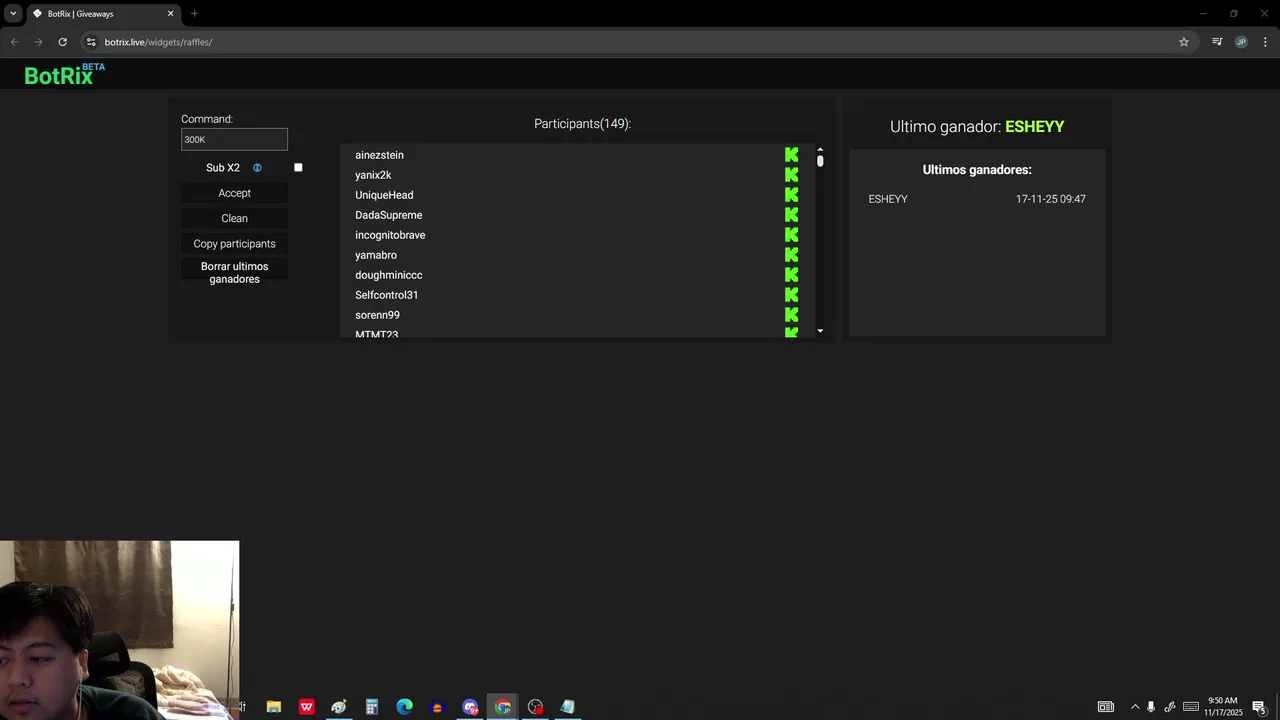This screenshot has width=1280, height=720.
Task: Reload the page with the refresh icon
Action: click(x=62, y=42)
